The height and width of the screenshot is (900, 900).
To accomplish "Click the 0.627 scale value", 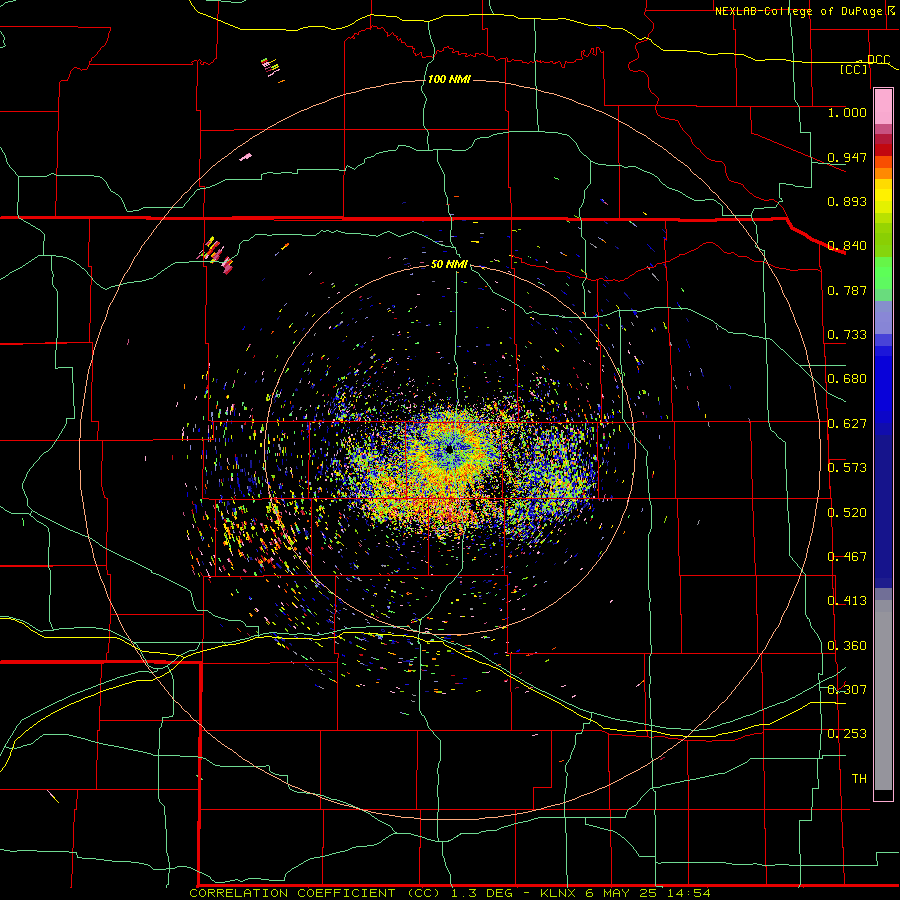I will 847,424.
